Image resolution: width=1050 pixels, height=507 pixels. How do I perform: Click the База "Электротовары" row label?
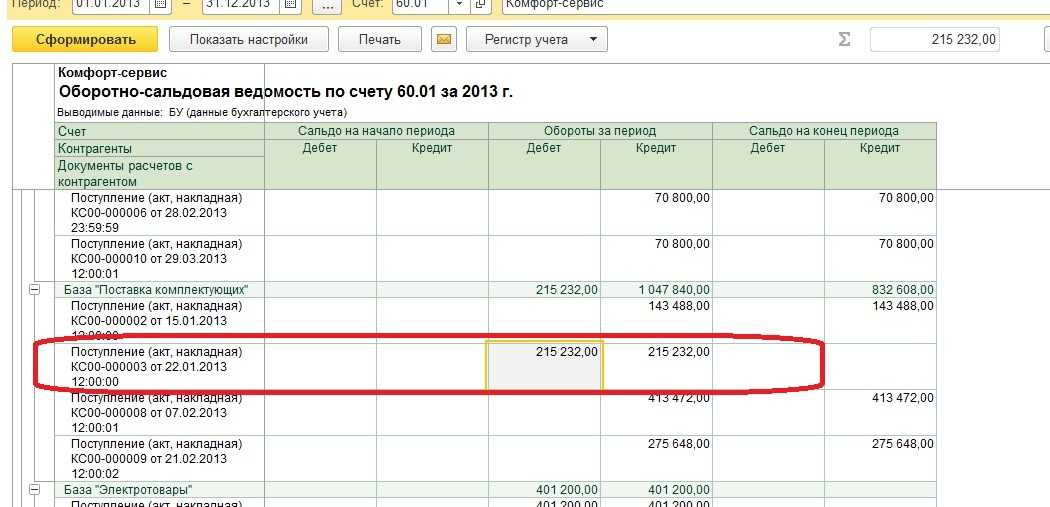coord(129,490)
